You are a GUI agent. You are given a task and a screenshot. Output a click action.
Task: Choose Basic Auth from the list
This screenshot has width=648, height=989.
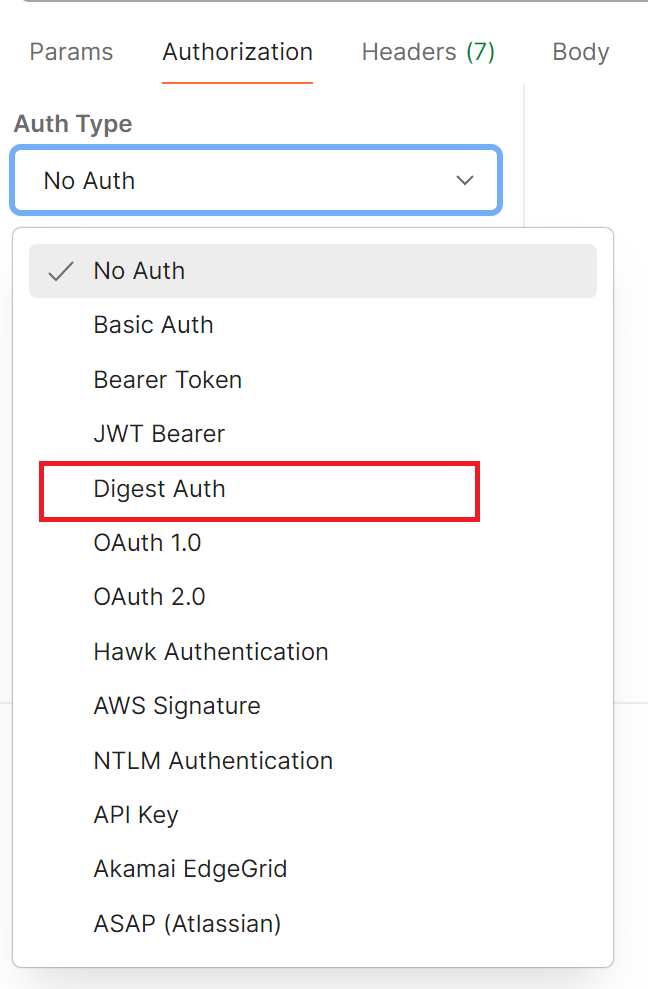coord(153,325)
